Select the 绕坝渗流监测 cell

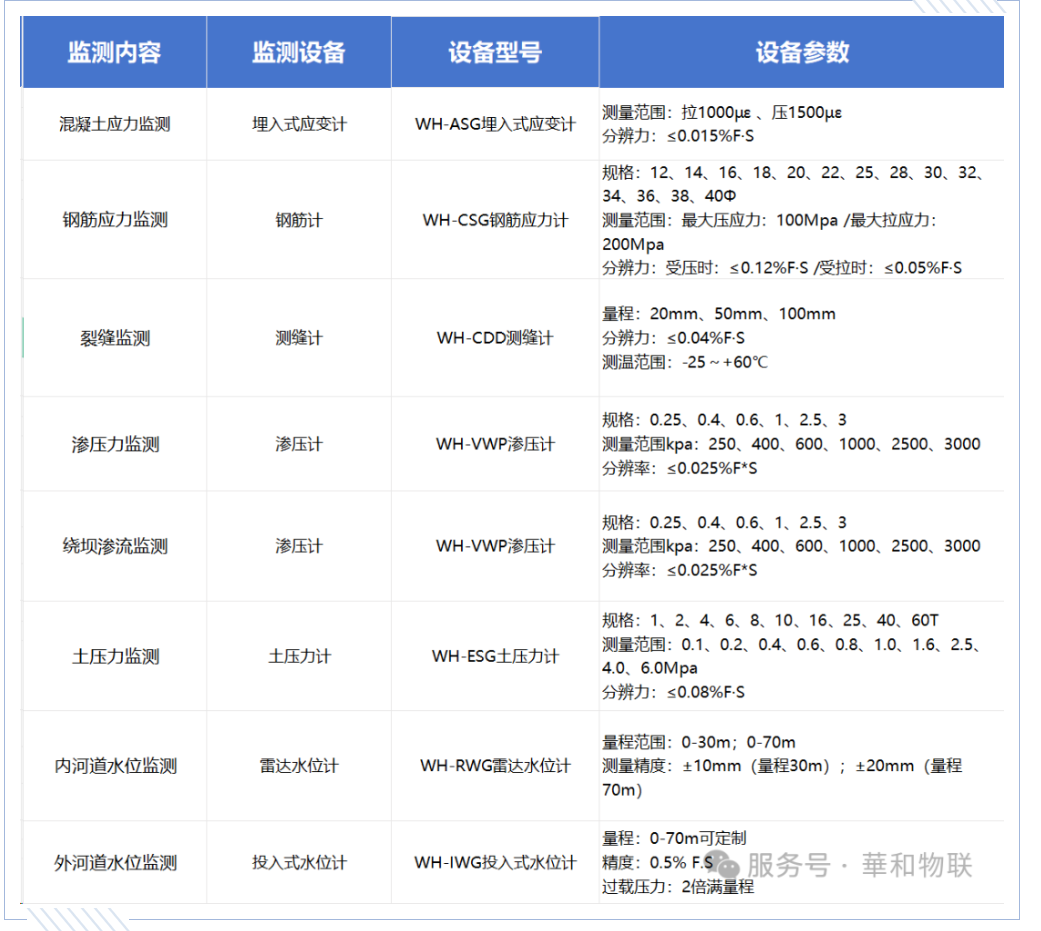pos(114,547)
